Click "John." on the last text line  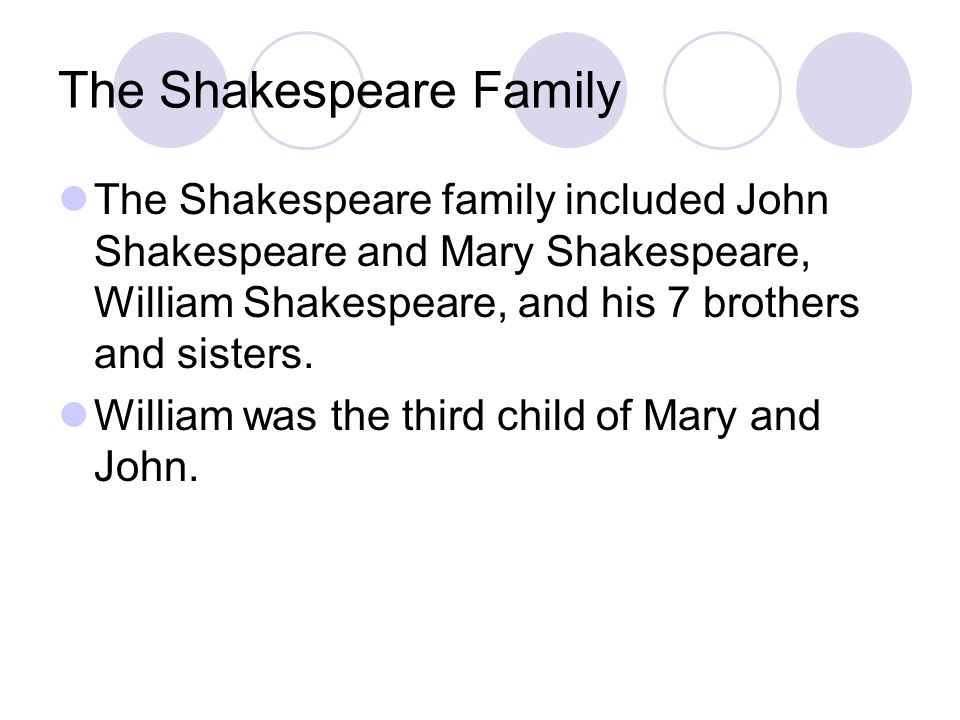[x=146, y=467]
